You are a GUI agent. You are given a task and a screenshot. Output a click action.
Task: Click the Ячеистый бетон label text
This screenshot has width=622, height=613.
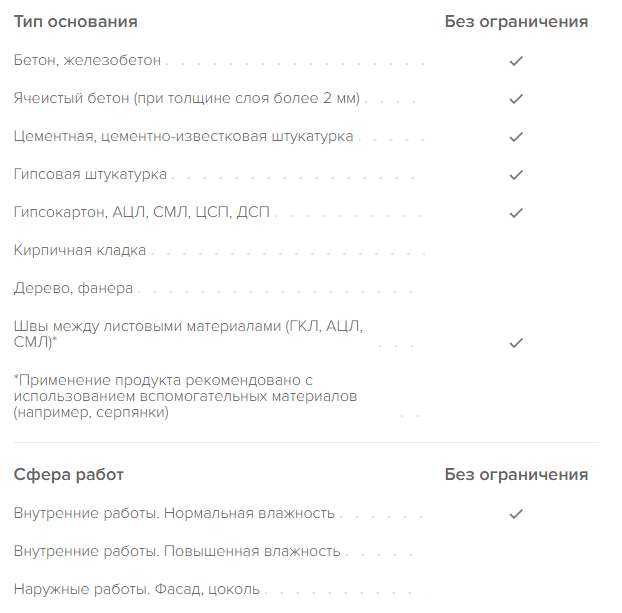point(187,99)
